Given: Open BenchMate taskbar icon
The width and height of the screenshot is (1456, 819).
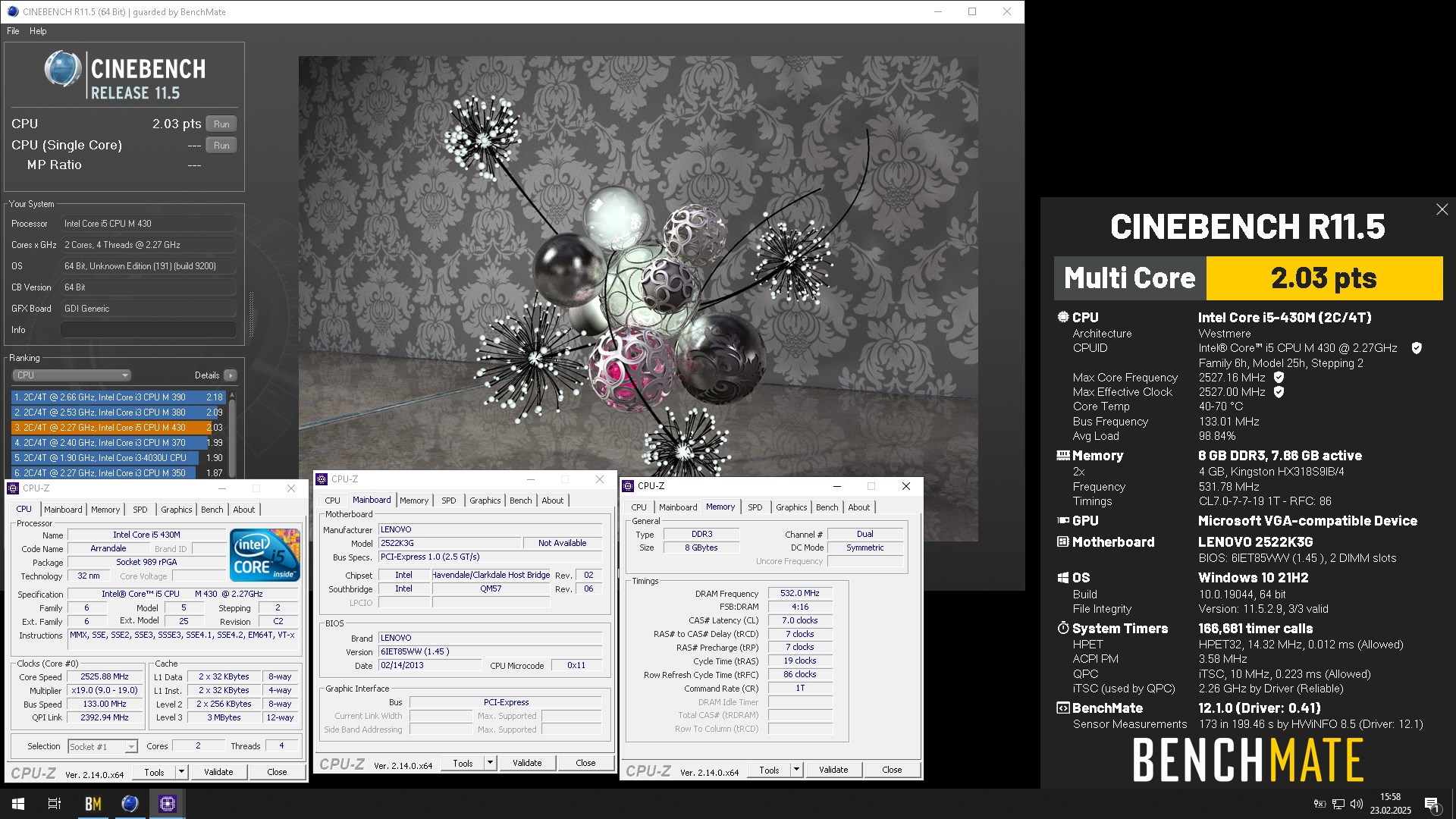Looking at the screenshot, I should coord(93,804).
